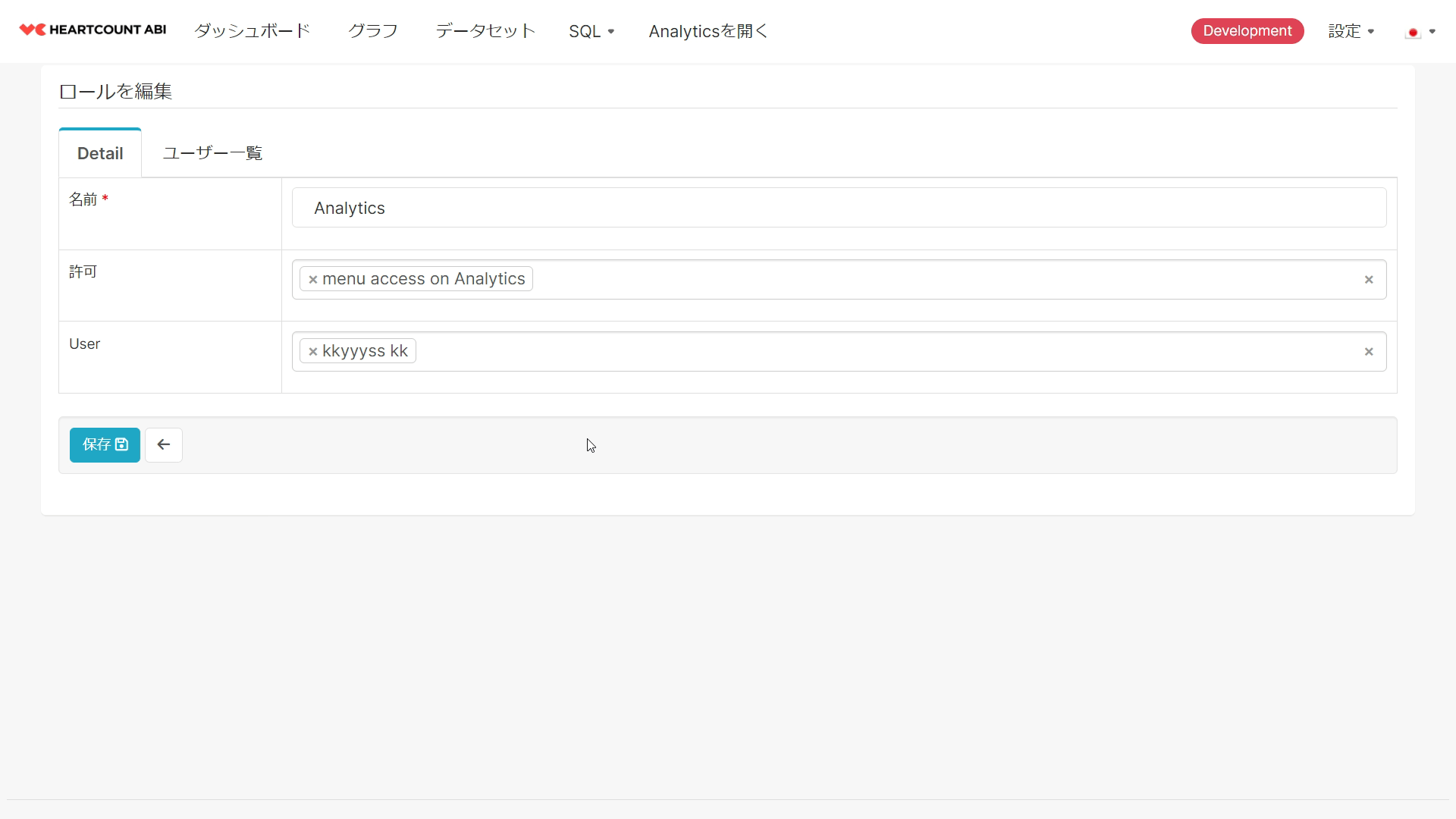Image resolution: width=1456 pixels, height=819 pixels.
Task: Expand the SQL dropdown menu
Action: tap(591, 32)
